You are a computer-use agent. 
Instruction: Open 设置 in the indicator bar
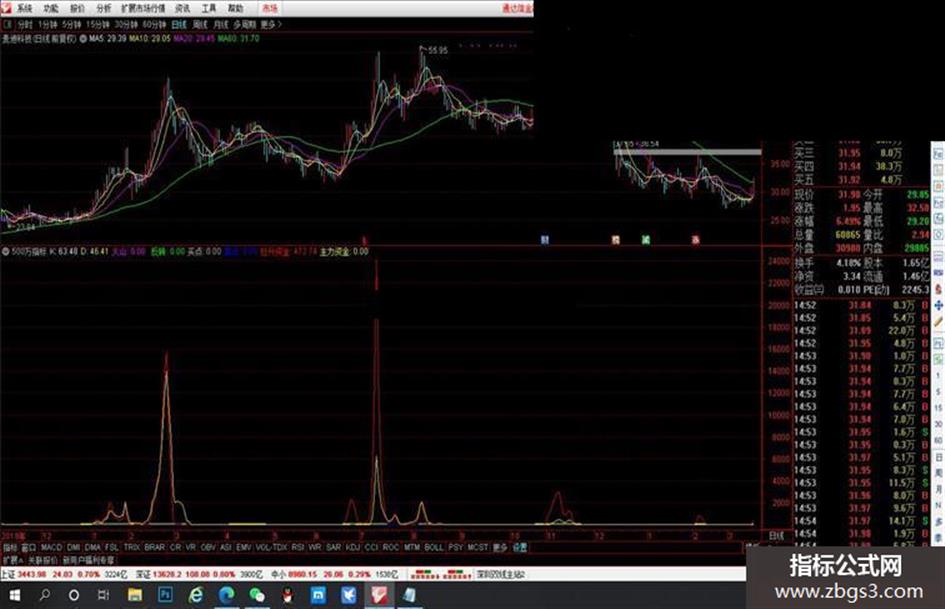click(x=520, y=547)
